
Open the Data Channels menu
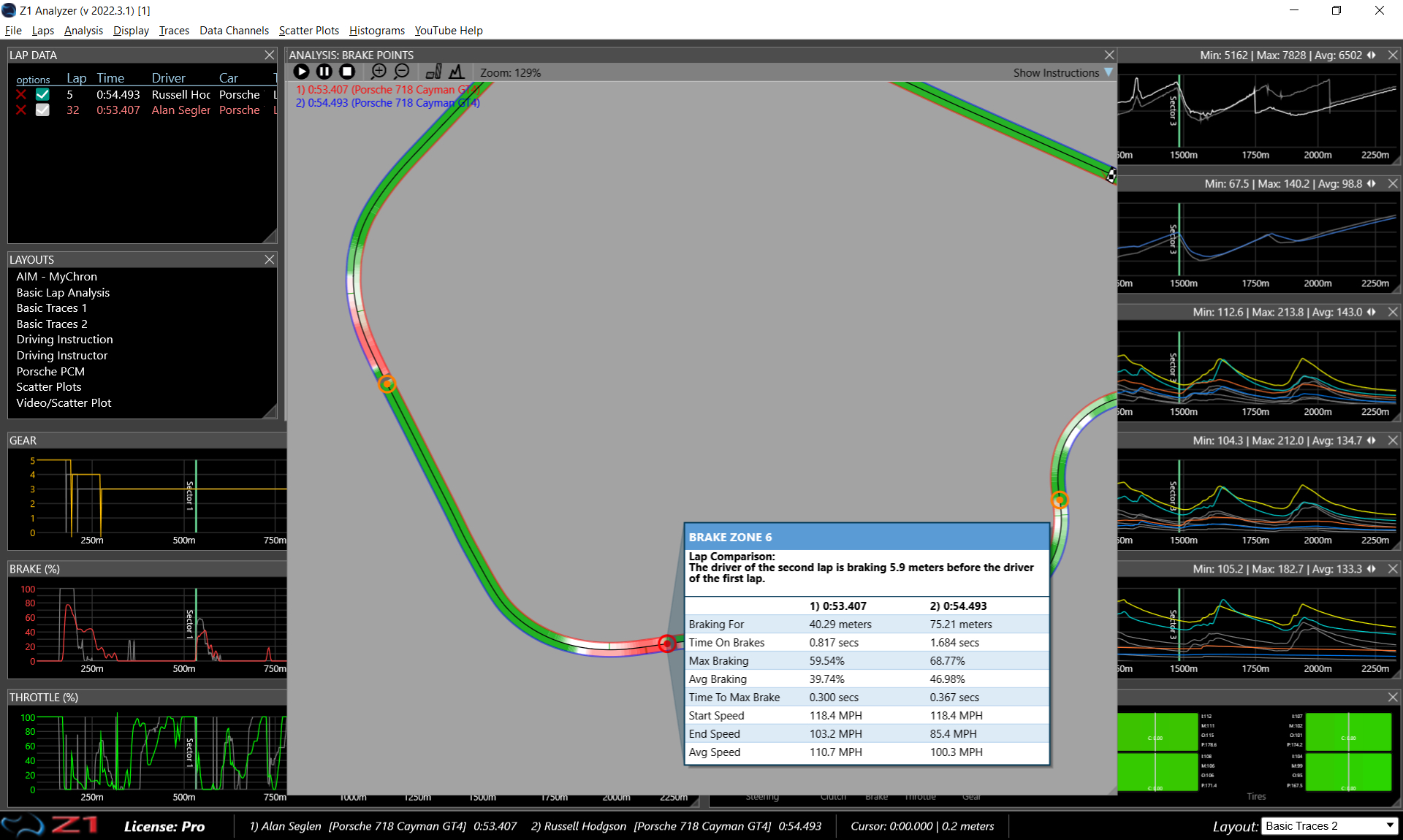coord(234,31)
